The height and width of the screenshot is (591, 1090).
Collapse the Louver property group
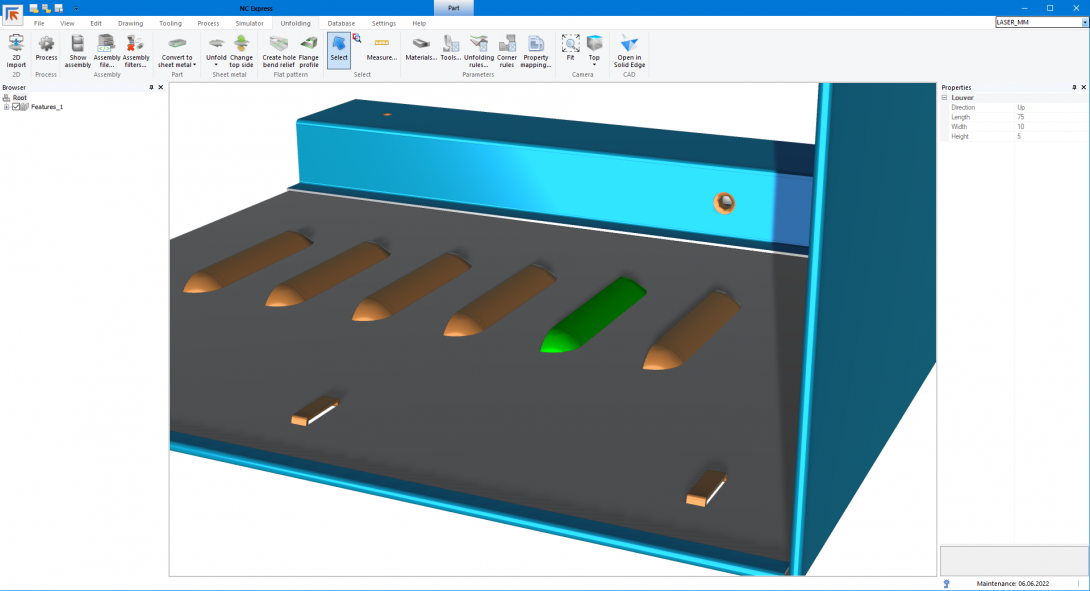point(944,98)
